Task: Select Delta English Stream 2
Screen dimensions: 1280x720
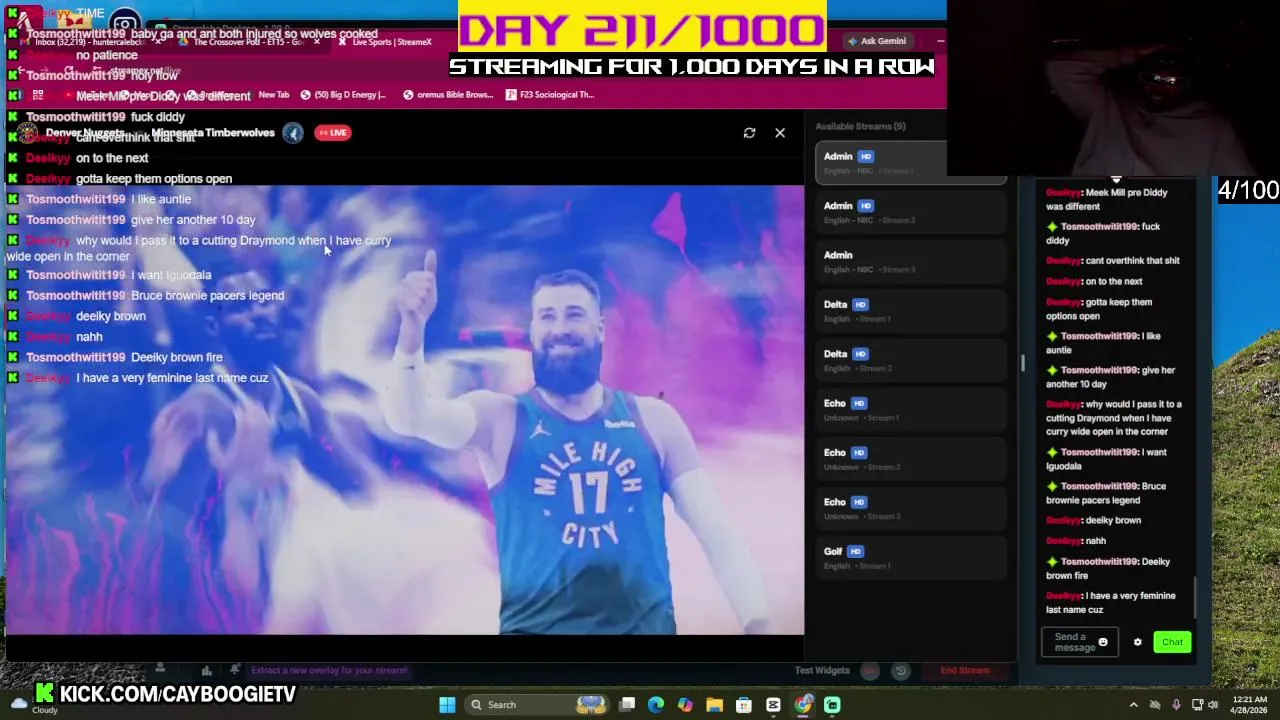Action: click(911, 360)
